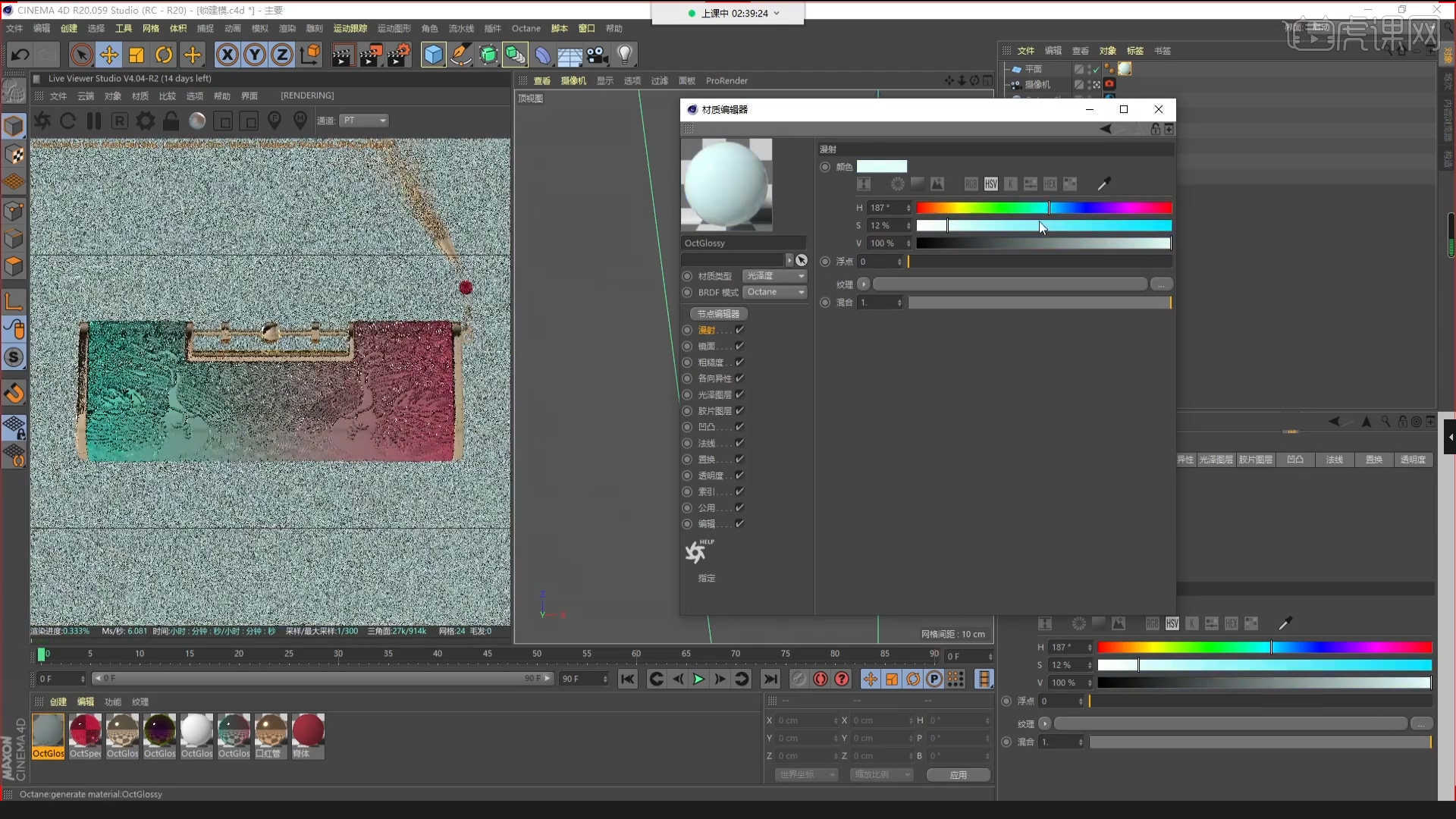Viewport: 1456px width, 819px height.
Task: Activate the Move tool
Action: 109,55
